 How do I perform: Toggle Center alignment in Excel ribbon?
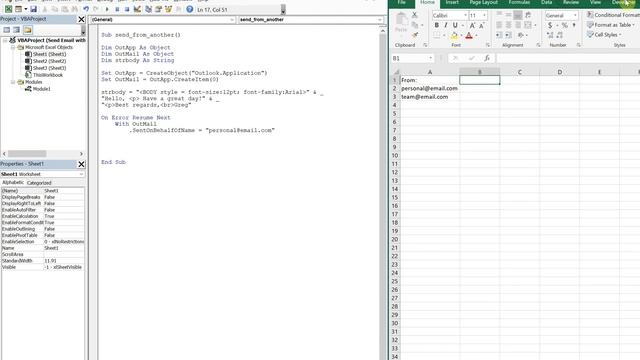pyautogui.click(x=509, y=25)
